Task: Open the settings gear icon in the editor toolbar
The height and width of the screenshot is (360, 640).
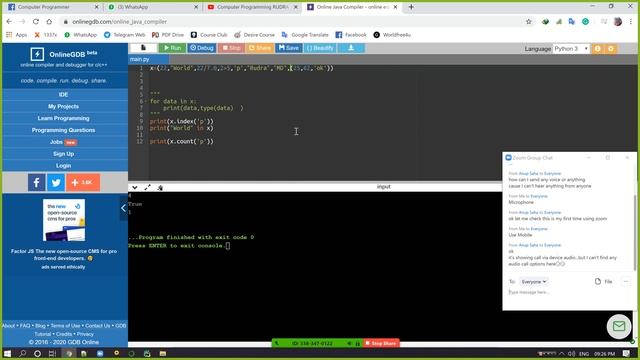Action: (611, 49)
